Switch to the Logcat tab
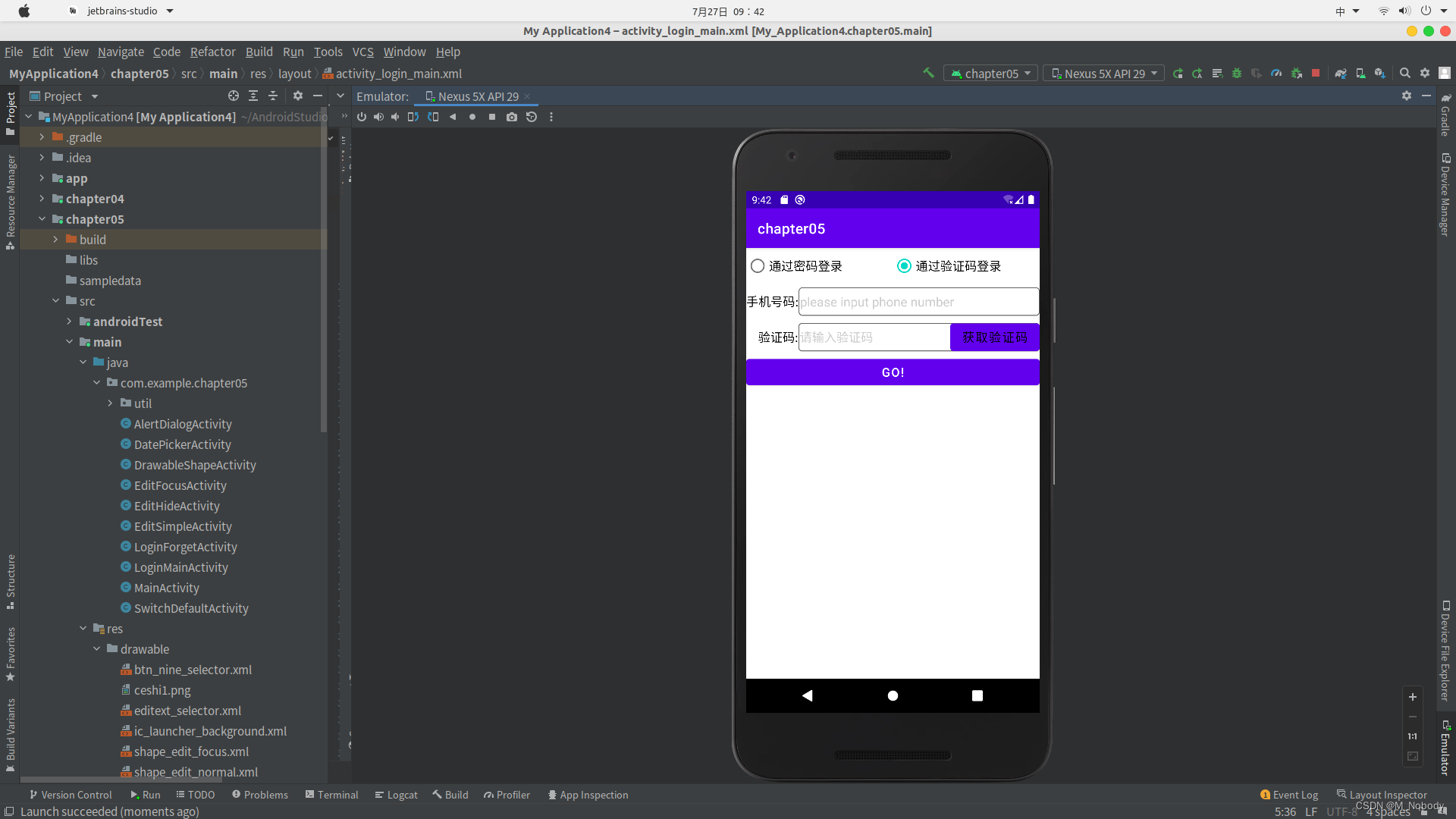Viewport: 1456px width, 819px height. point(396,795)
